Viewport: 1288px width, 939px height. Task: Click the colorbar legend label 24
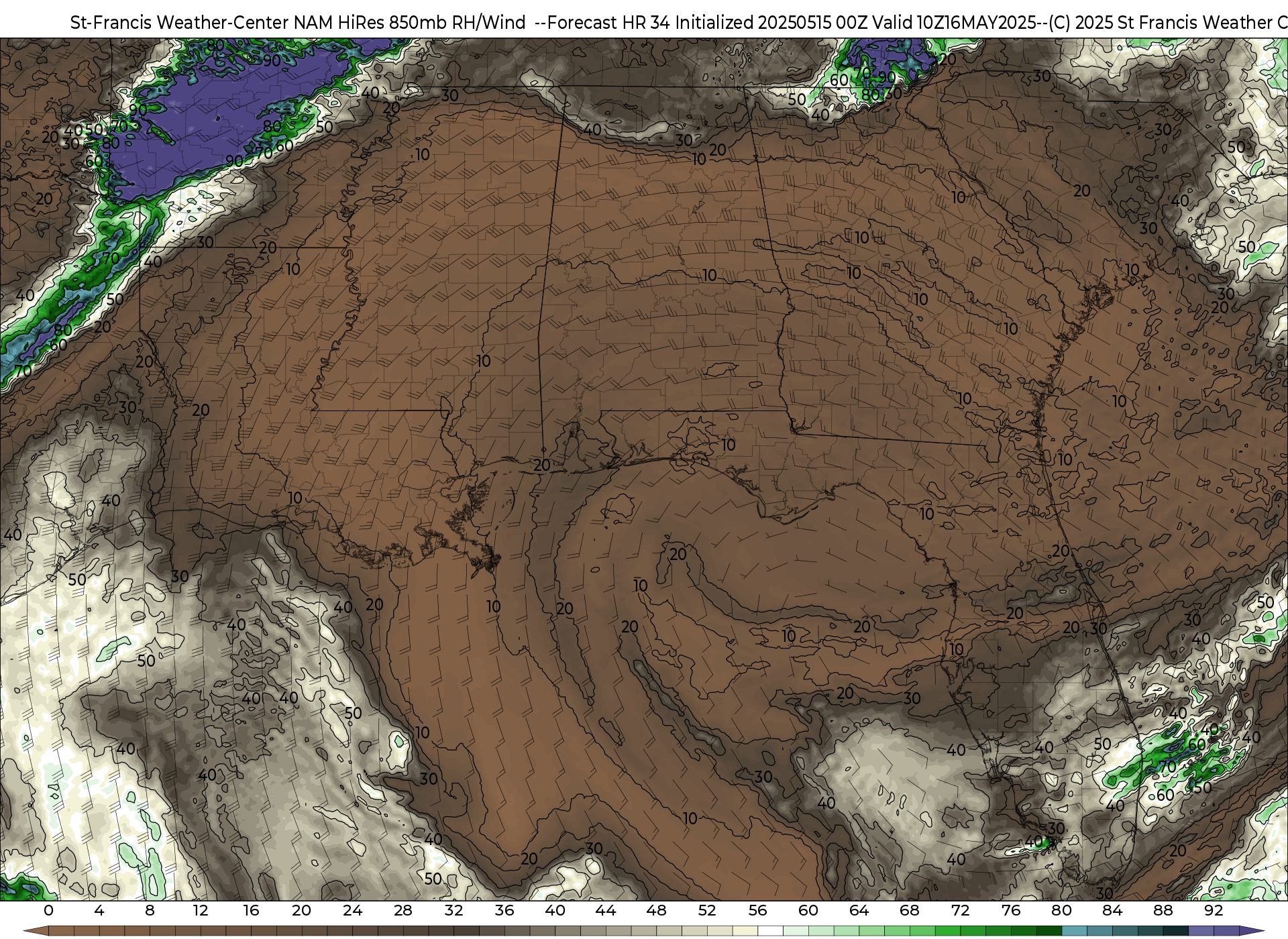[x=352, y=911]
